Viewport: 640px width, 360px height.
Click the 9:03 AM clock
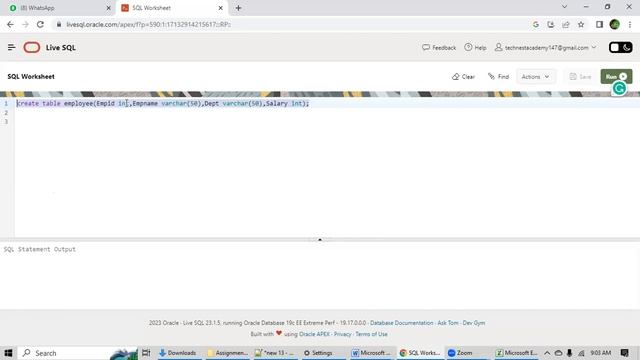pyautogui.click(x=600, y=353)
